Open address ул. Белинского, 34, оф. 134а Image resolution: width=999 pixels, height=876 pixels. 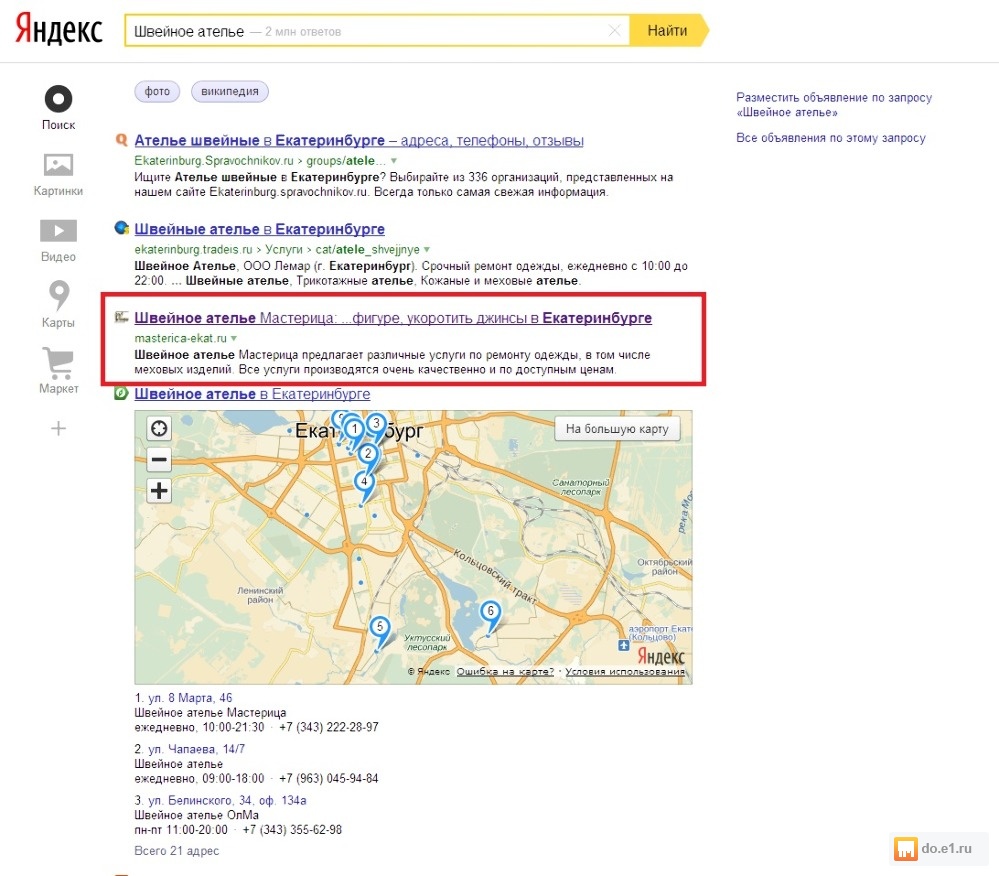(x=227, y=800)
